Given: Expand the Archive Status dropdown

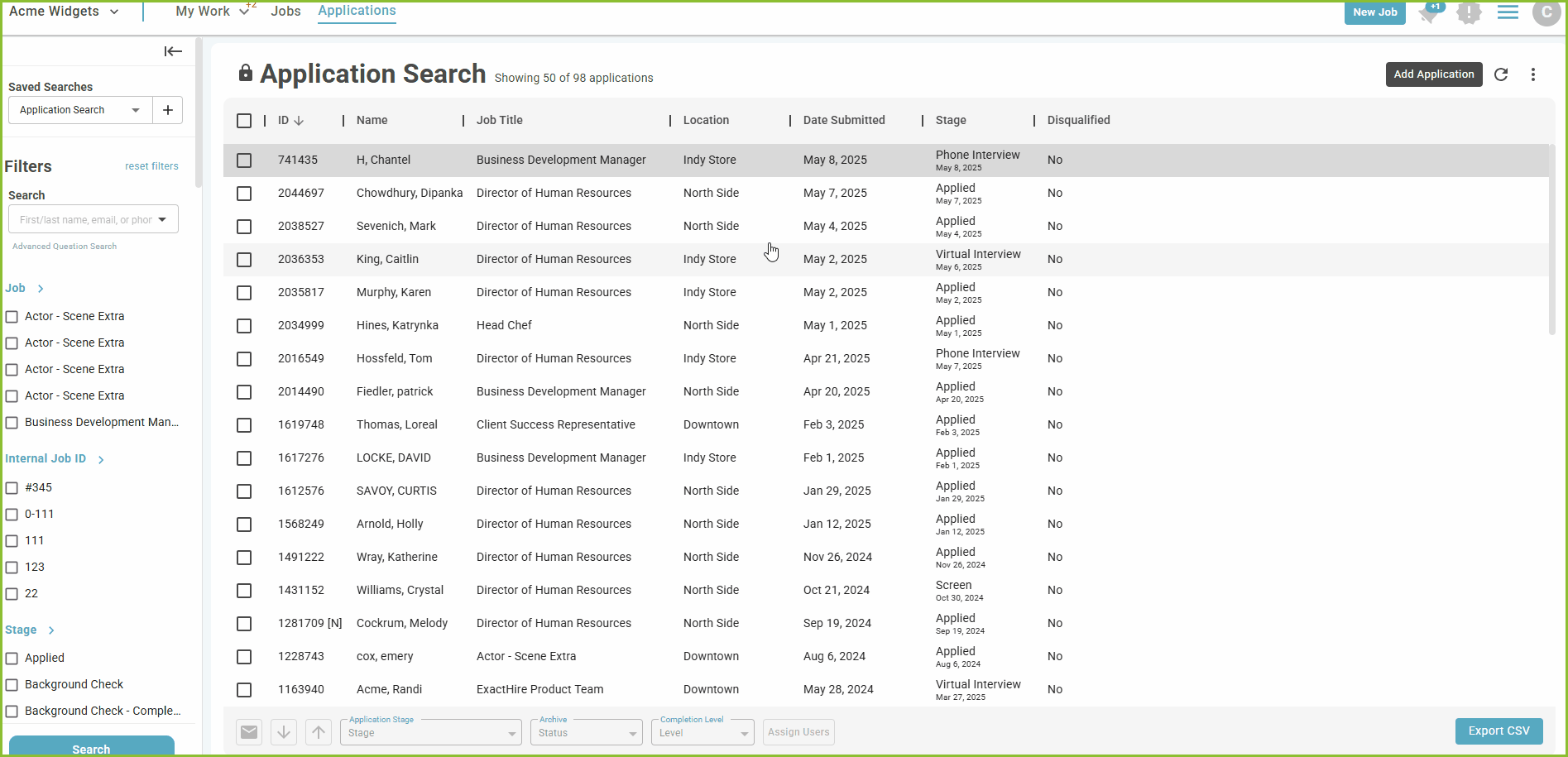Looking at the screenshot, I should pyautogui.click(x=586, y=732).
